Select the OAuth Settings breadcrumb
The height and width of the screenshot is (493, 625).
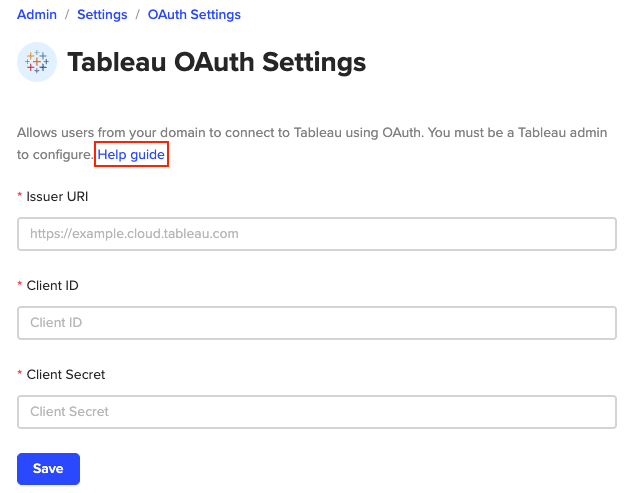click(194, 15)
